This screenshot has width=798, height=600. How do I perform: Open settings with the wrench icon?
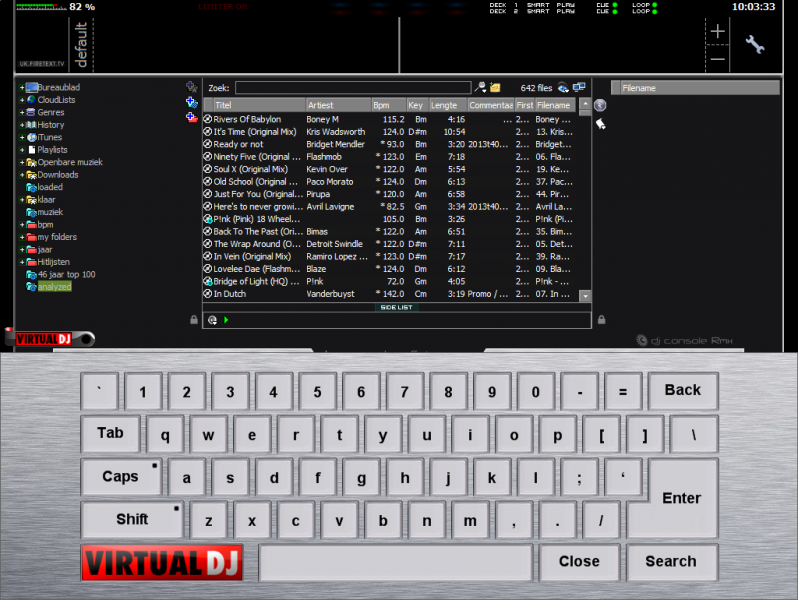pyautogui.click(x=755, y=44)
